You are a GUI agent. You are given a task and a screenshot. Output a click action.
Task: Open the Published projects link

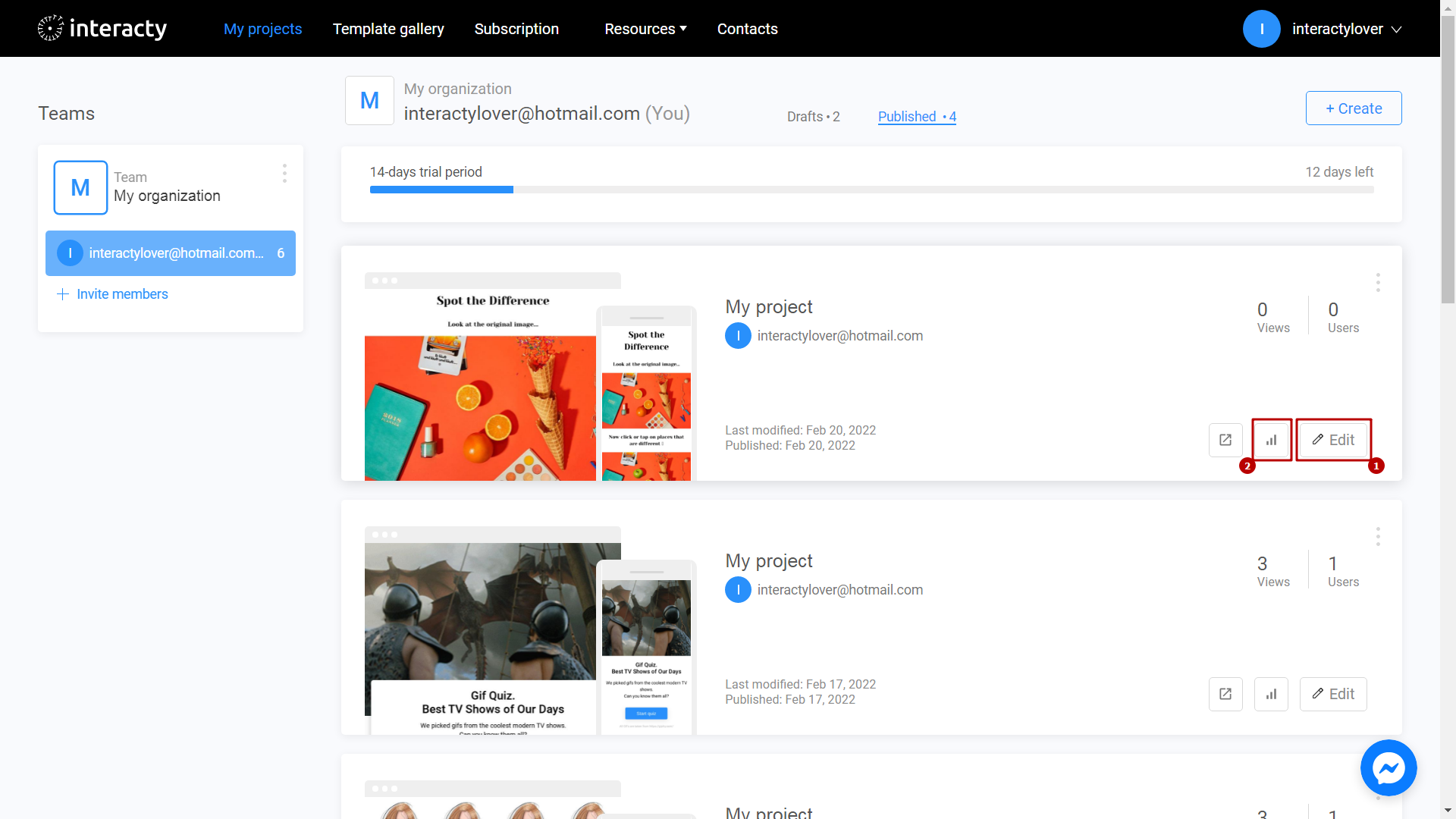[916, 116]
